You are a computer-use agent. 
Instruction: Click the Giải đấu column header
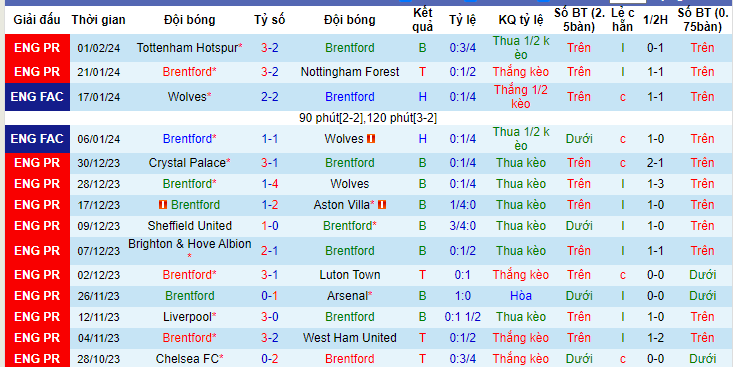click(x=37, y=20)
